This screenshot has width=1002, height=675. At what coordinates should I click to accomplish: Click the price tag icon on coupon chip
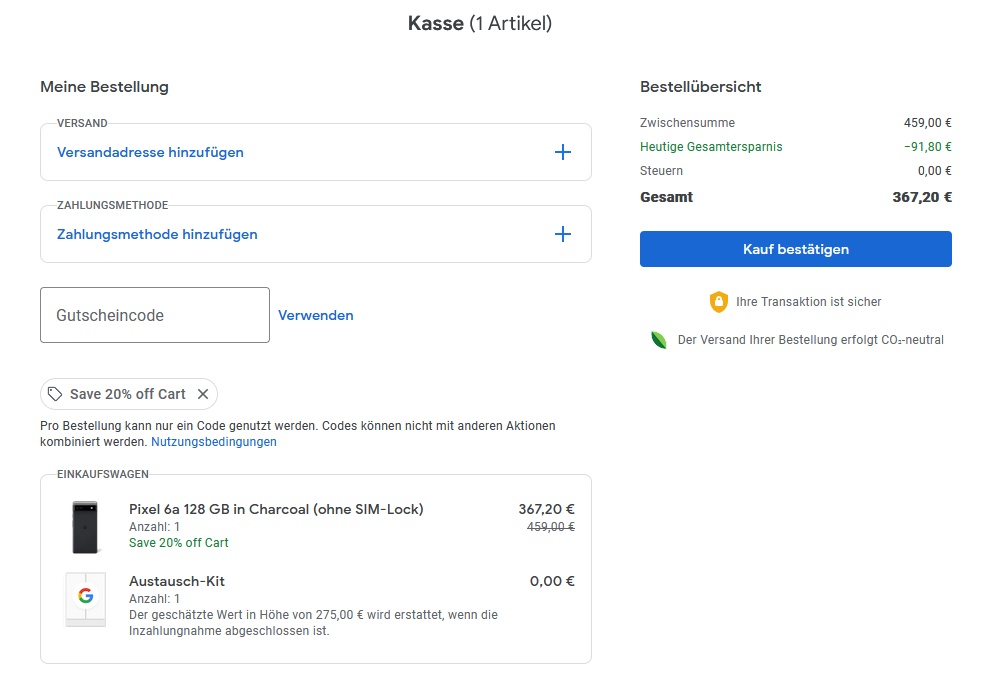click(x=56, y=394)
